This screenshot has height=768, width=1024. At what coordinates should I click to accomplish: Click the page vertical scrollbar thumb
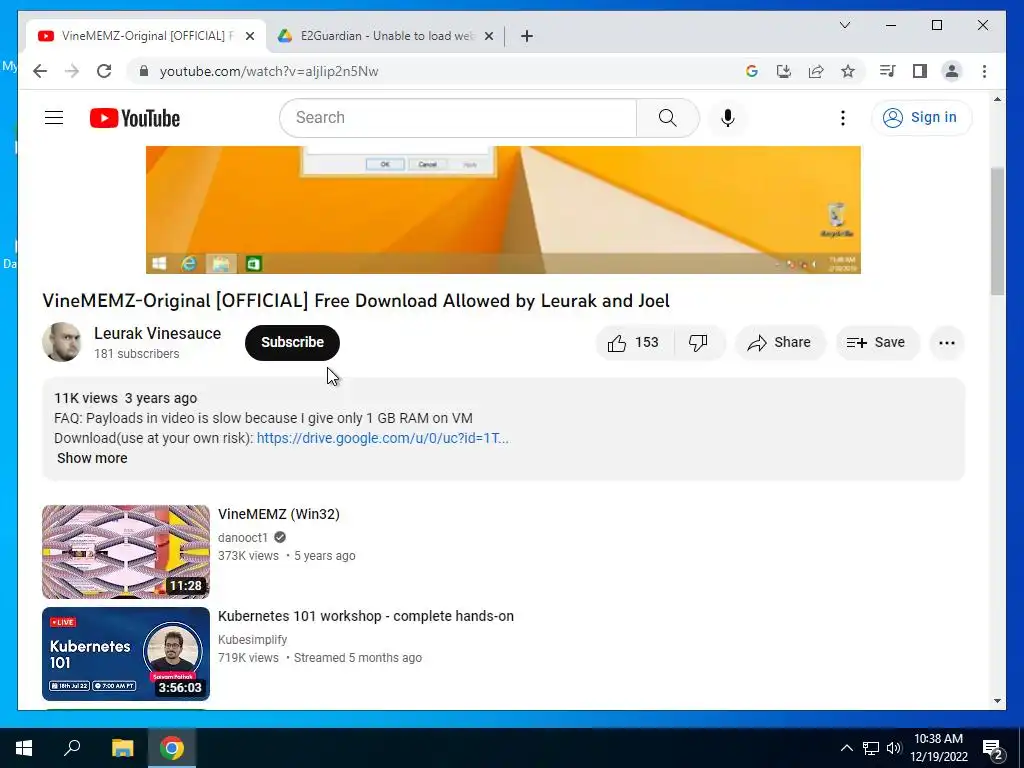coord(997,231)
